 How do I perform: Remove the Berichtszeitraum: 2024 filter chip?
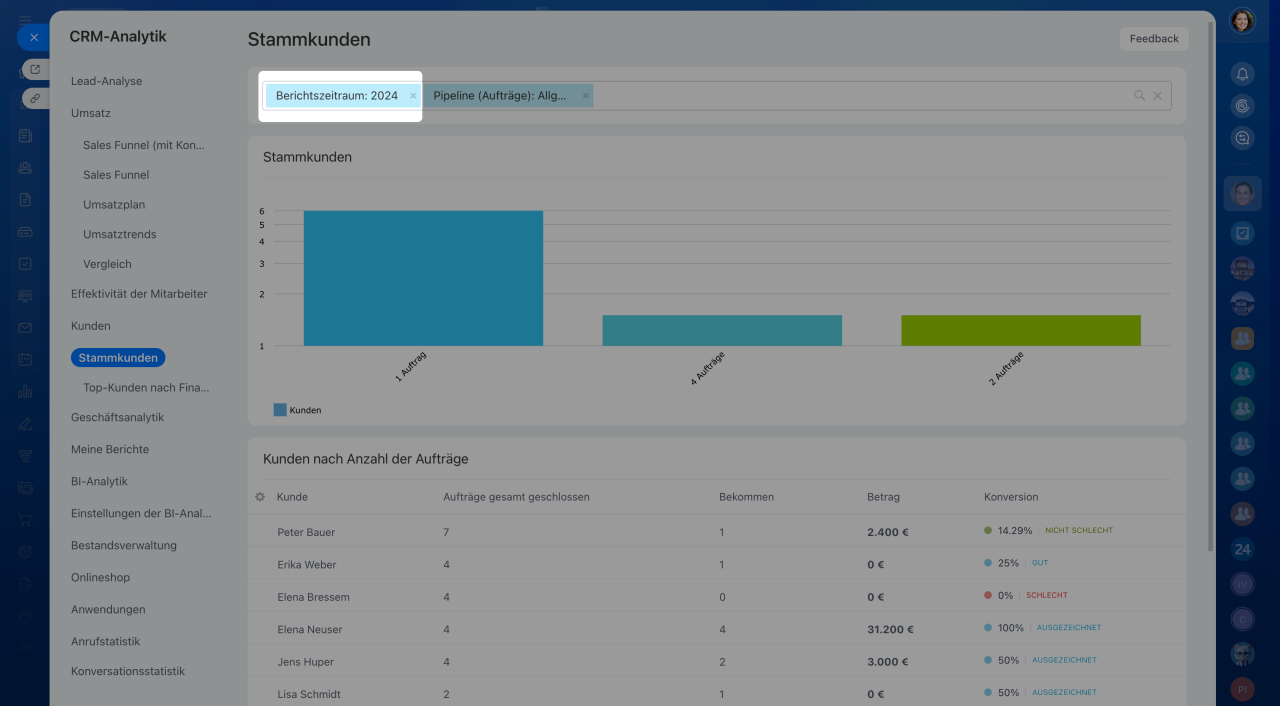coord(413,96)
